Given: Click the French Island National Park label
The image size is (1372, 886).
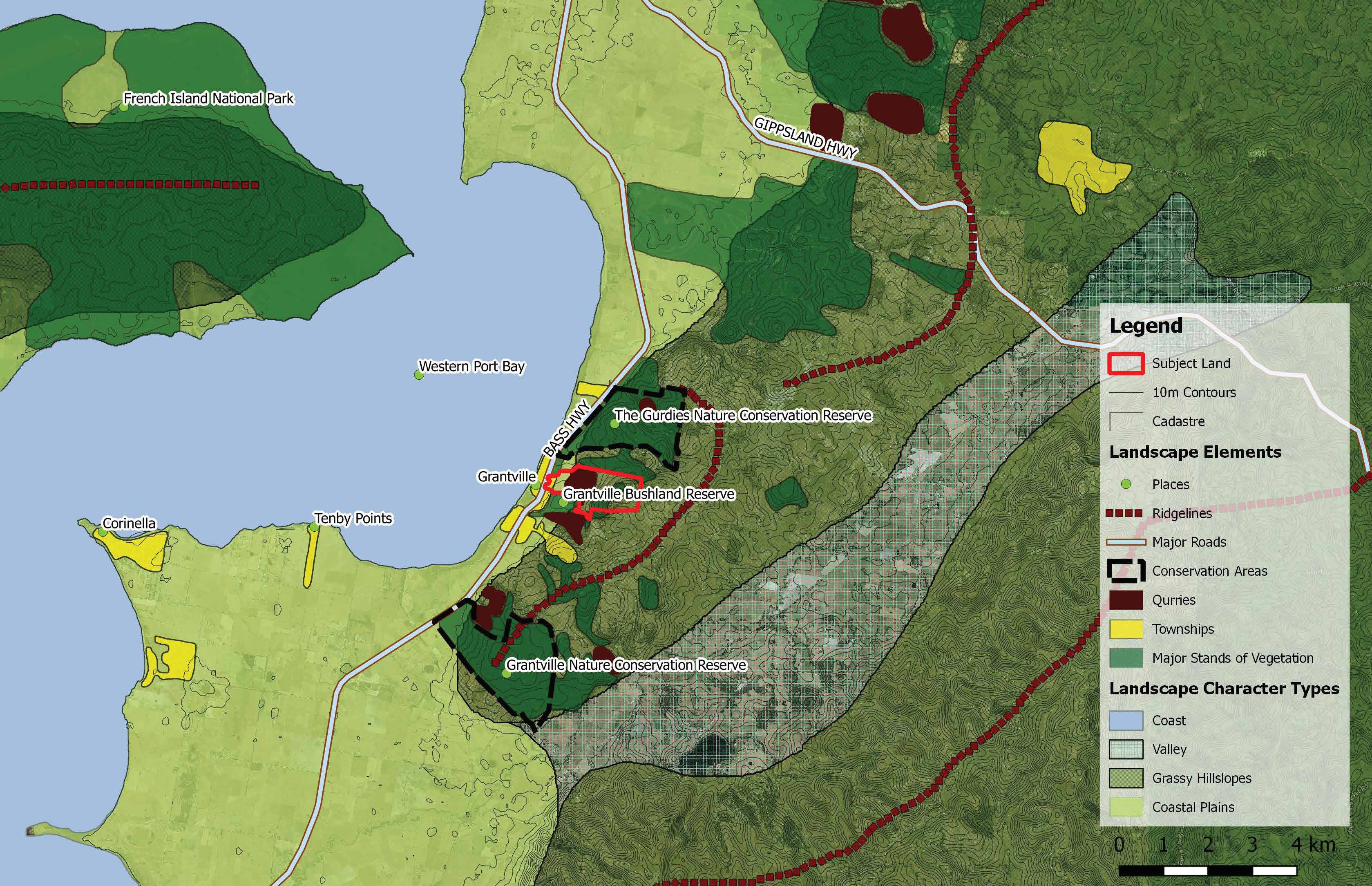Looking at the screenshot, I should [209, 99].
